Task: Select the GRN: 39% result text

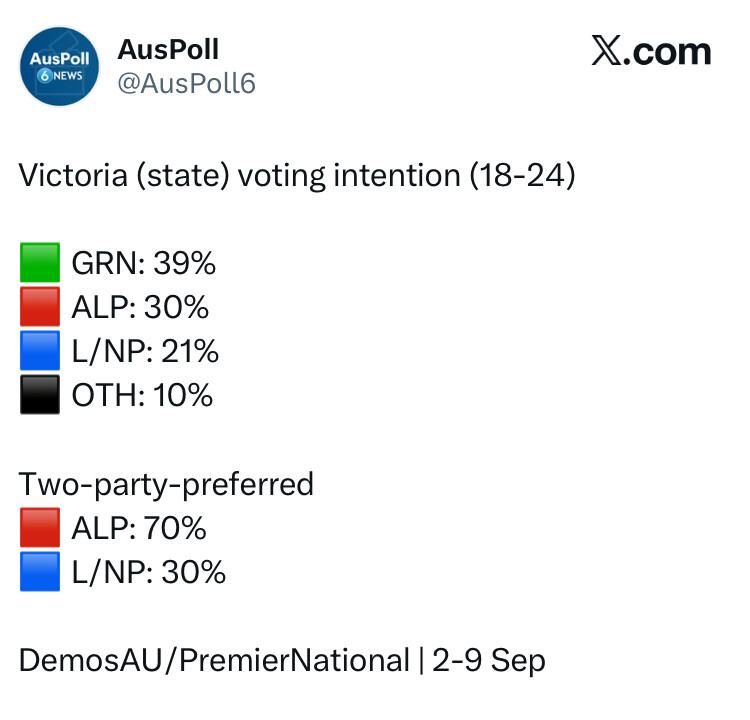Action: coord(143,264)
